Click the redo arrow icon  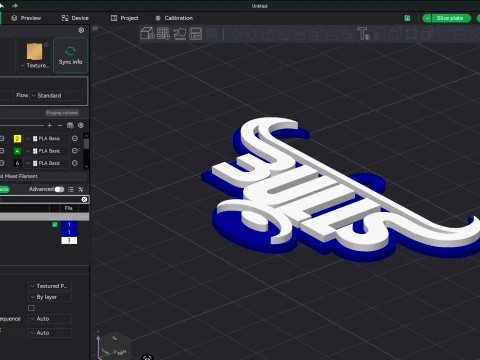point(15,6)
